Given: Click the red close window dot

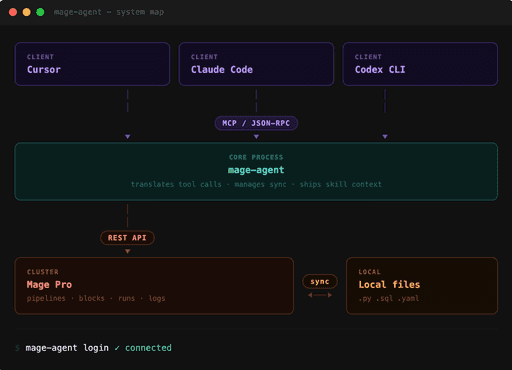Looking at the screenshot, I should 13,12.
